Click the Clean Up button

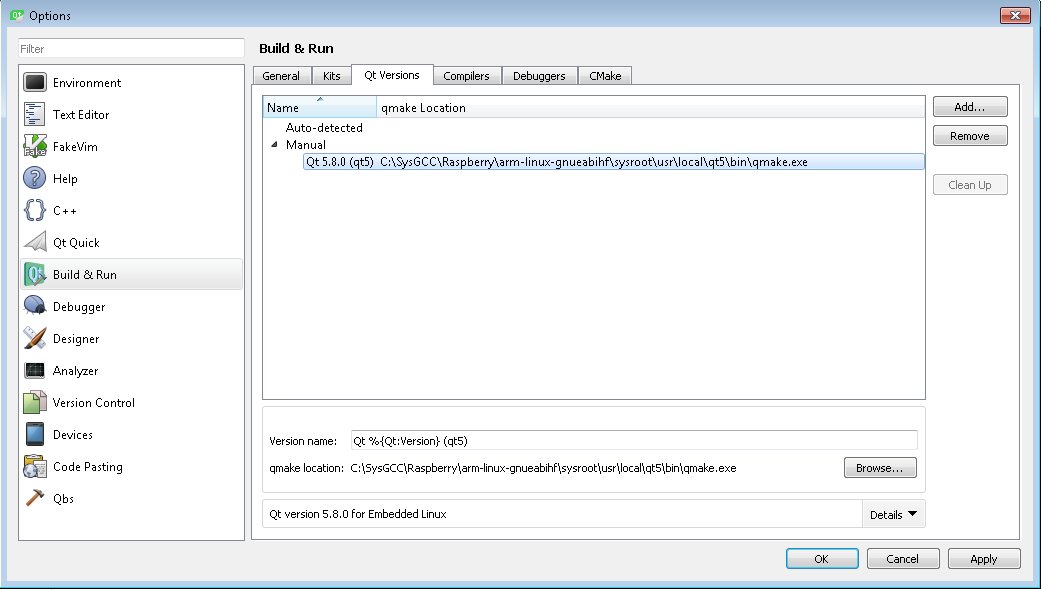pyautogui.click(x=970, y=185)
